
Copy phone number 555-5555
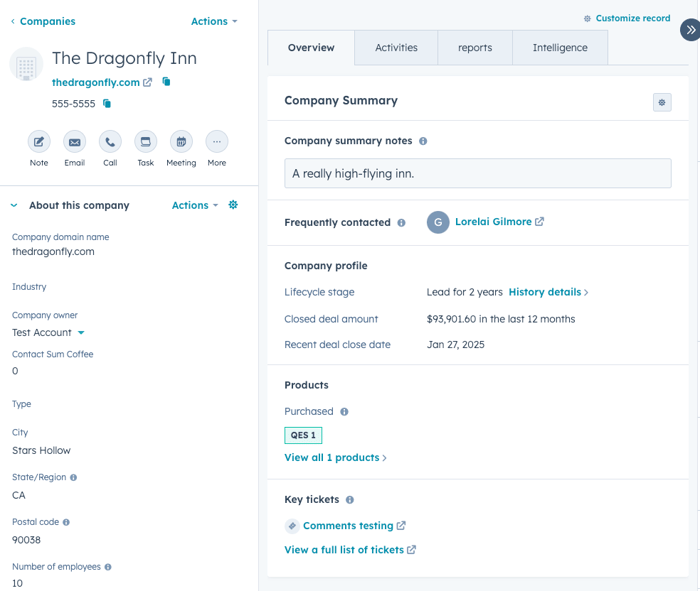[107, 104]
